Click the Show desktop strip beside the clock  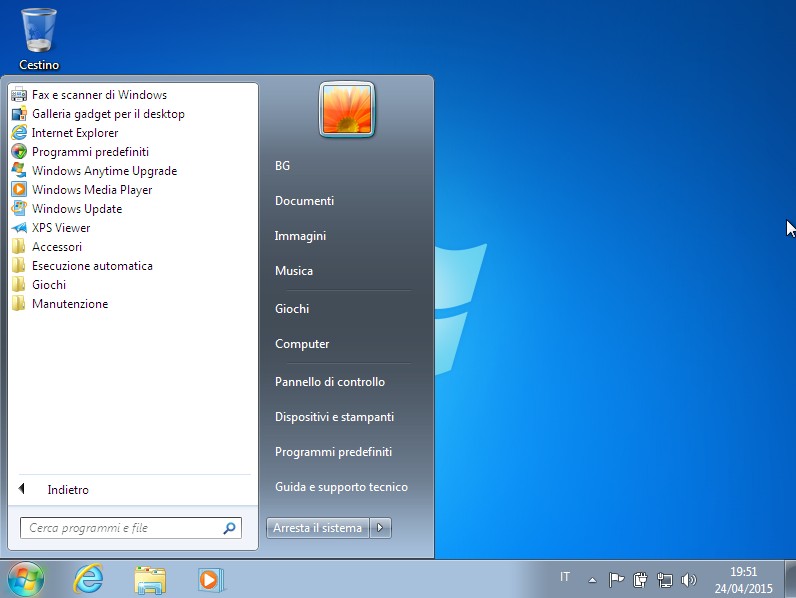pos(790,579)
